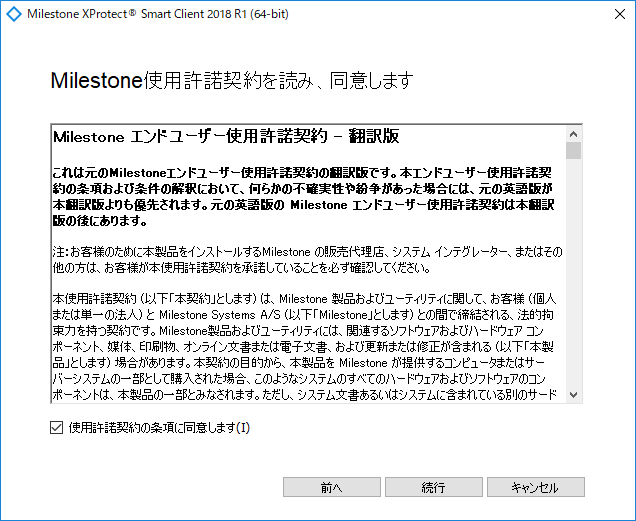Close the installer window

point(619,14)
